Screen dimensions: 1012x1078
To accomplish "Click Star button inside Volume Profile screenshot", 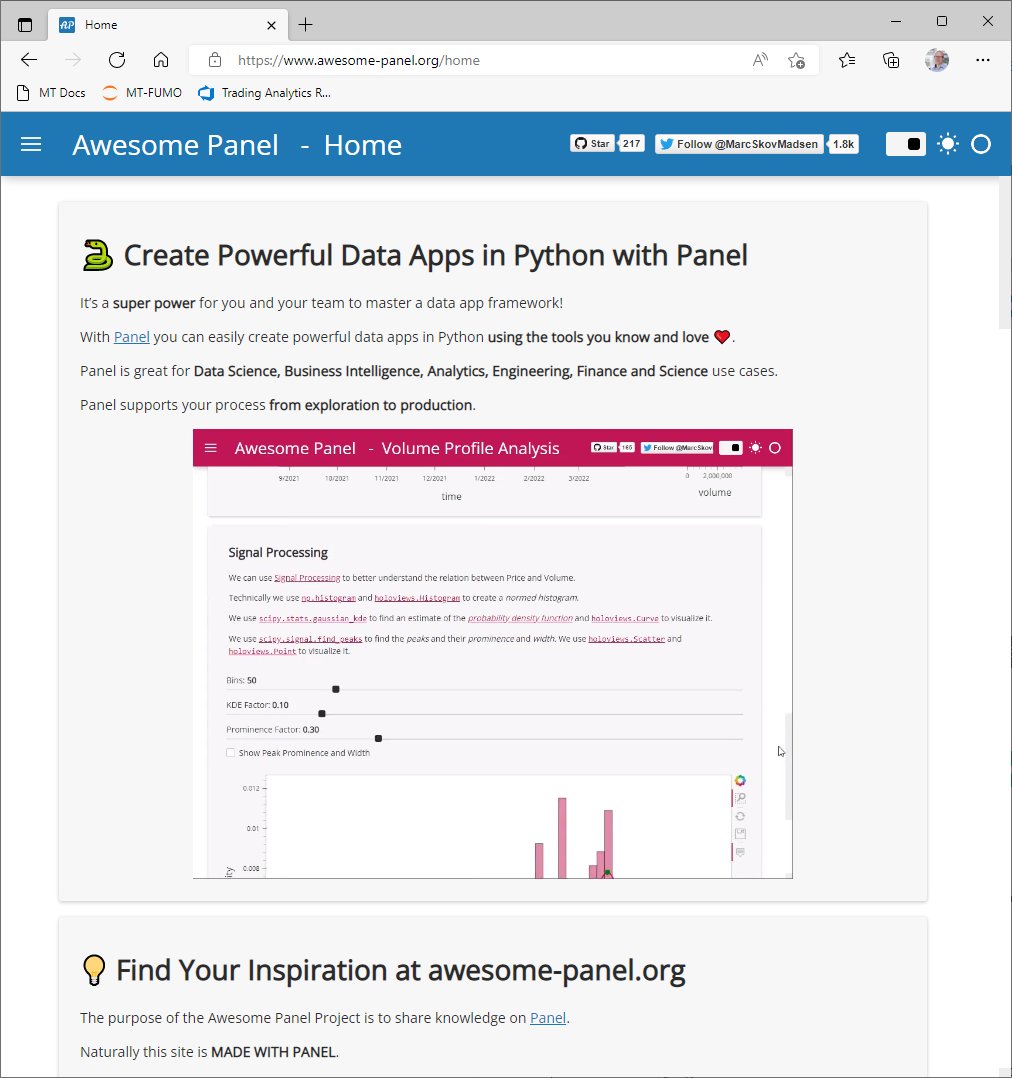I will tap(603, 448).
